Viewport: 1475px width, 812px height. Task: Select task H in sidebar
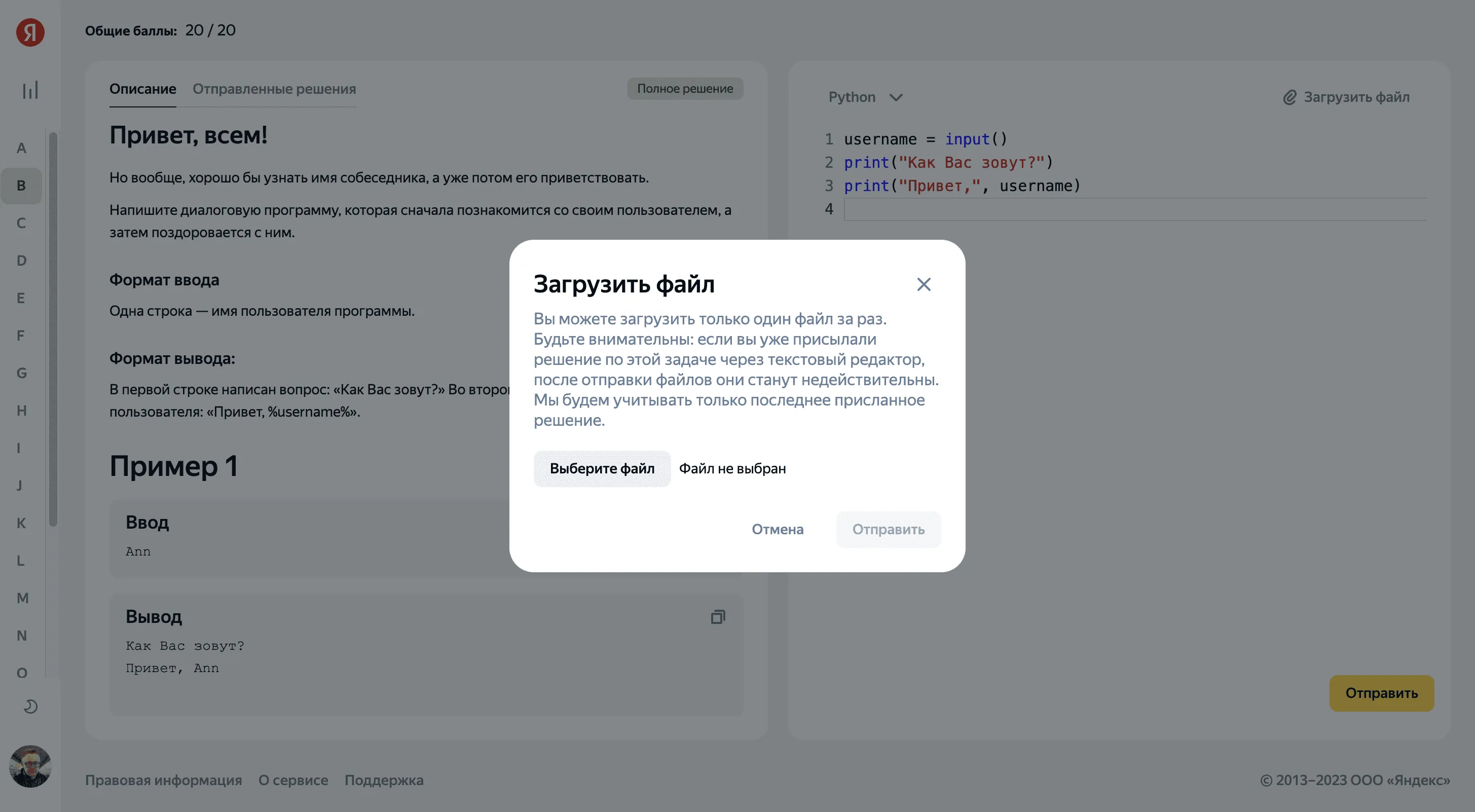click(21, 411)
